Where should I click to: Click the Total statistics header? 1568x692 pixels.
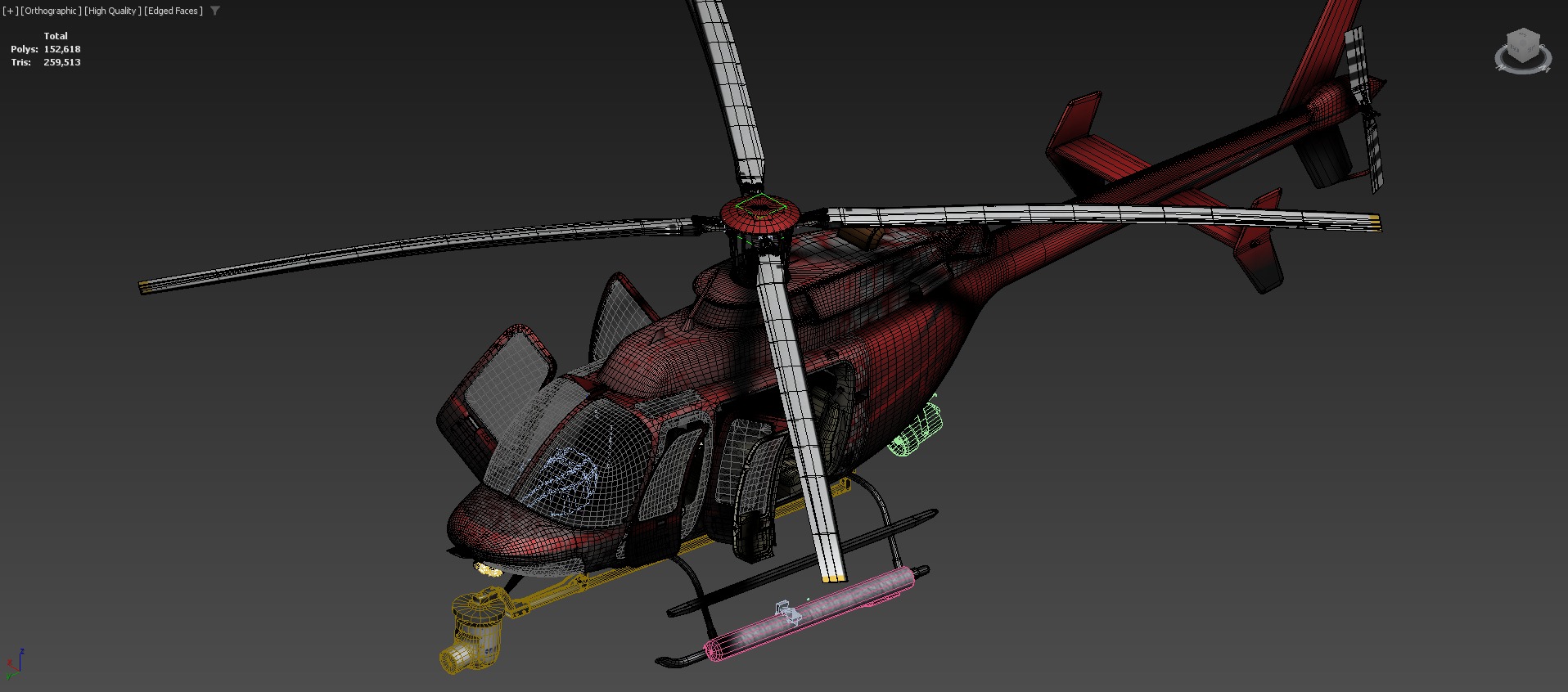[x=56, y=36]
